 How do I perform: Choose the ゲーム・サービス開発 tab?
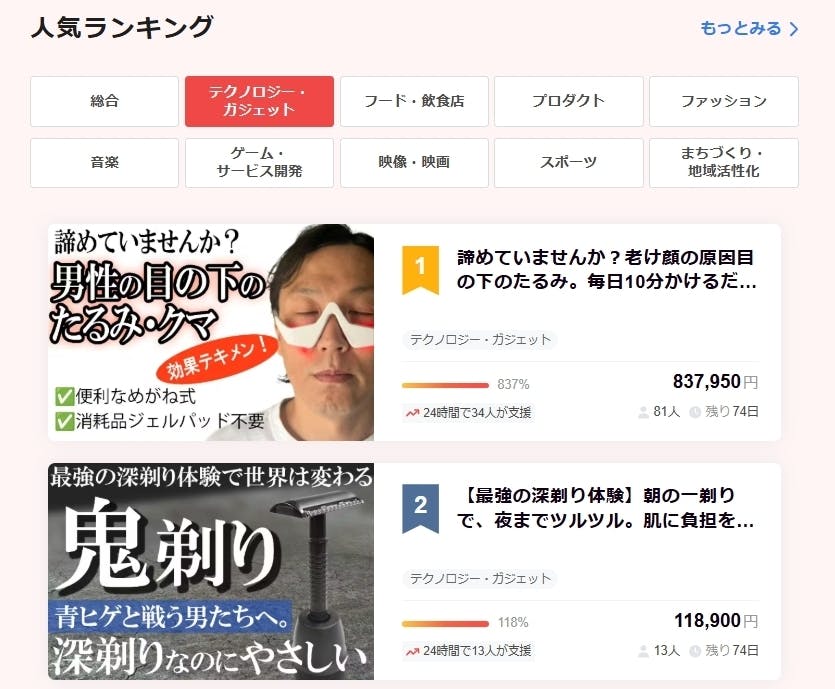point(259,163)
